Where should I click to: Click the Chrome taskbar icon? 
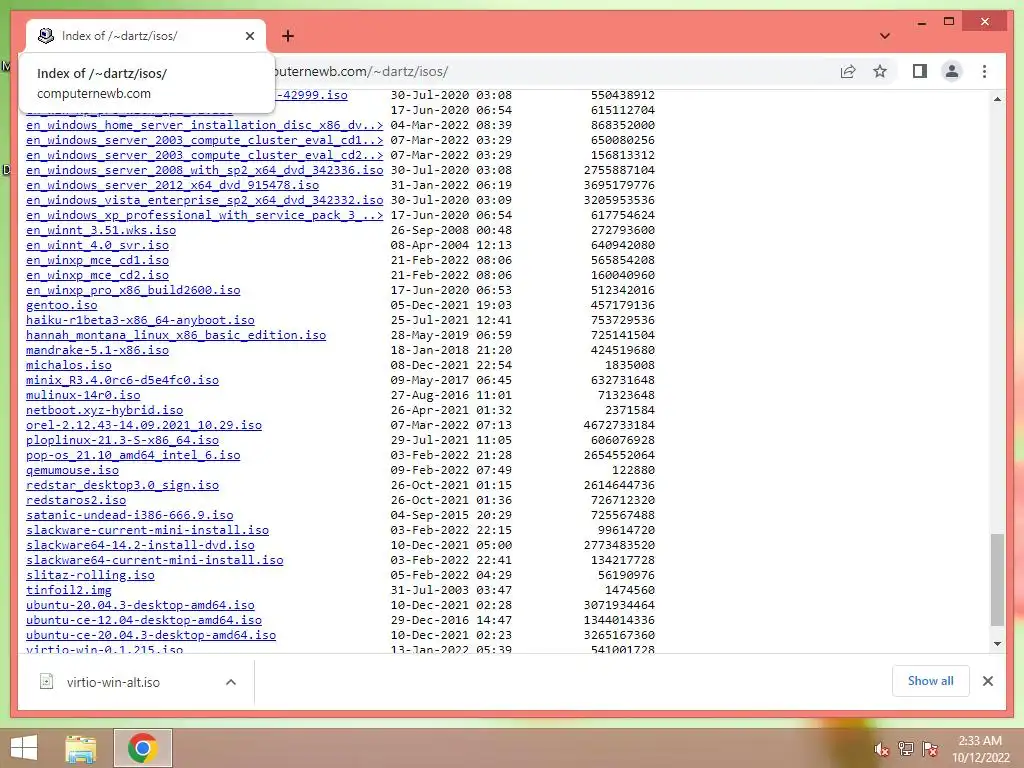coord(142,748)
